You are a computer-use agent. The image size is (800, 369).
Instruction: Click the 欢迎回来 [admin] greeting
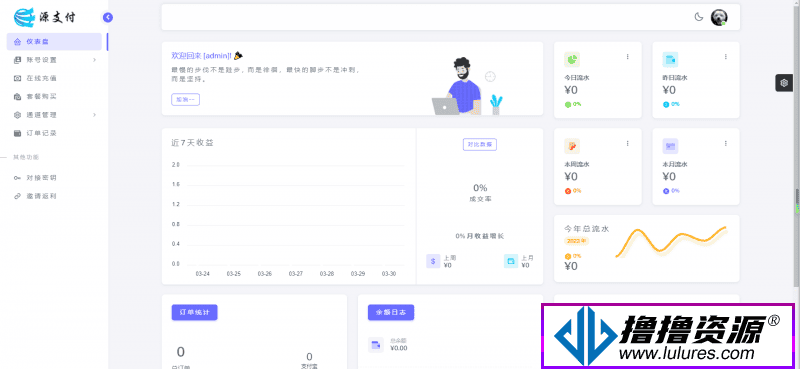tap(202, 55)
